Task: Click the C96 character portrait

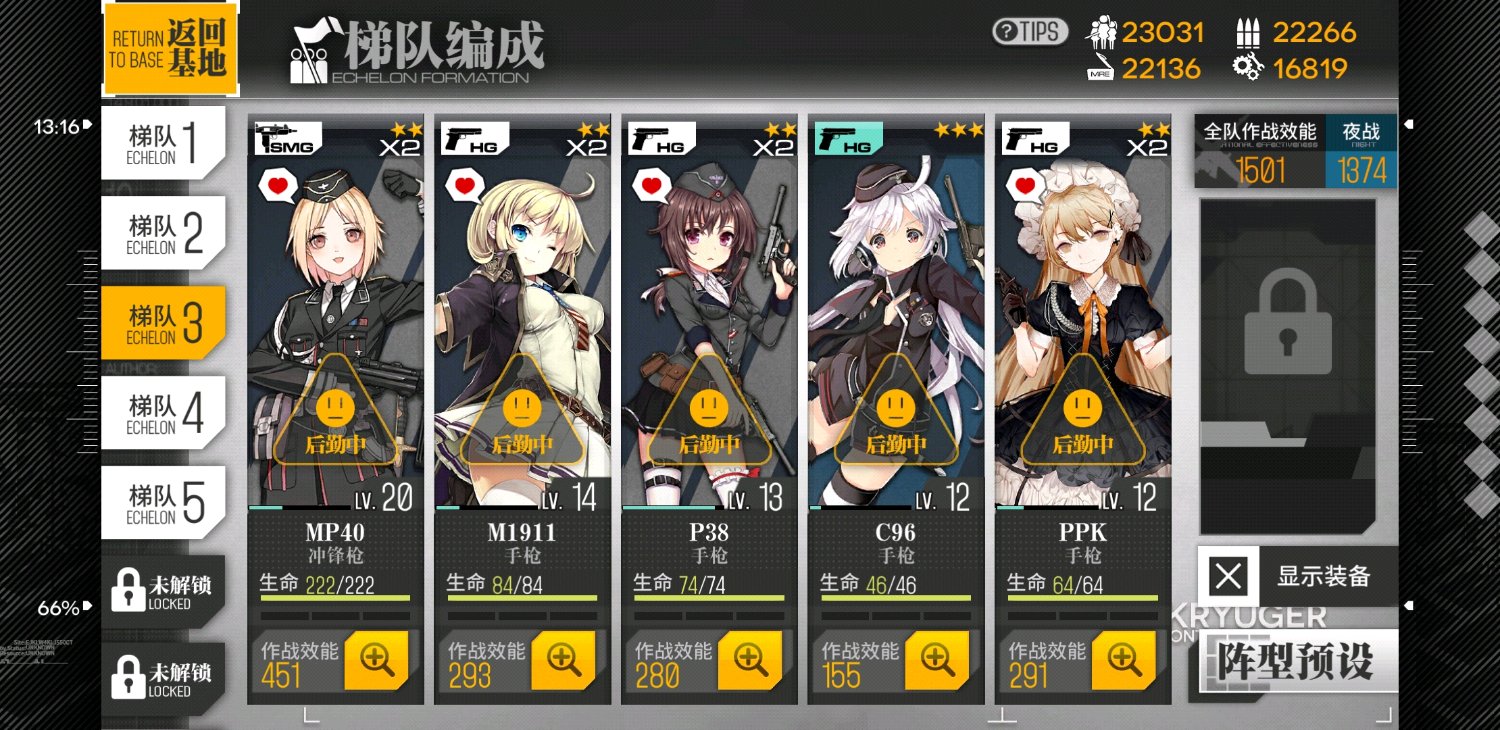Action: [896, 310]
